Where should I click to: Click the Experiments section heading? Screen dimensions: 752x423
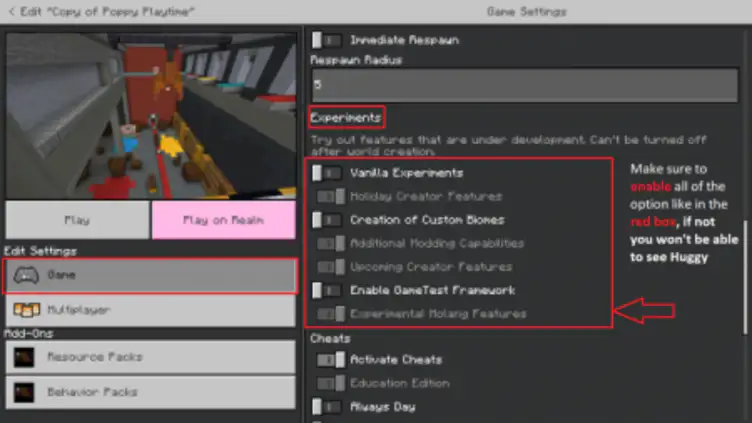[x=346, y=118]
